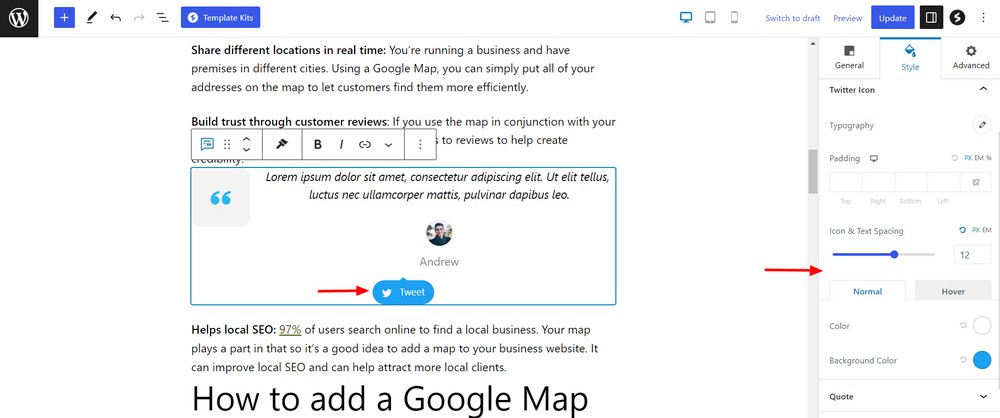Screen dimensions: 1000x418
Task: Click the link icon in block toolbar
Action: (x=365, y=144)
